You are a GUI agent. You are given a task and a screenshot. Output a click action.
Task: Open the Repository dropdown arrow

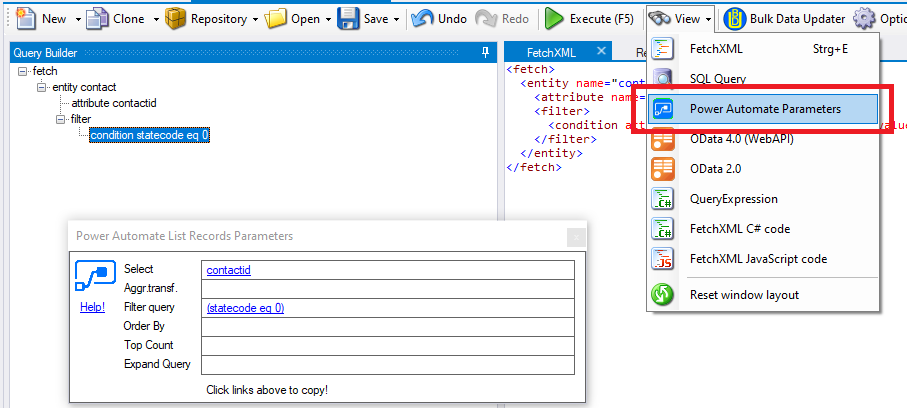click(256, 19)
